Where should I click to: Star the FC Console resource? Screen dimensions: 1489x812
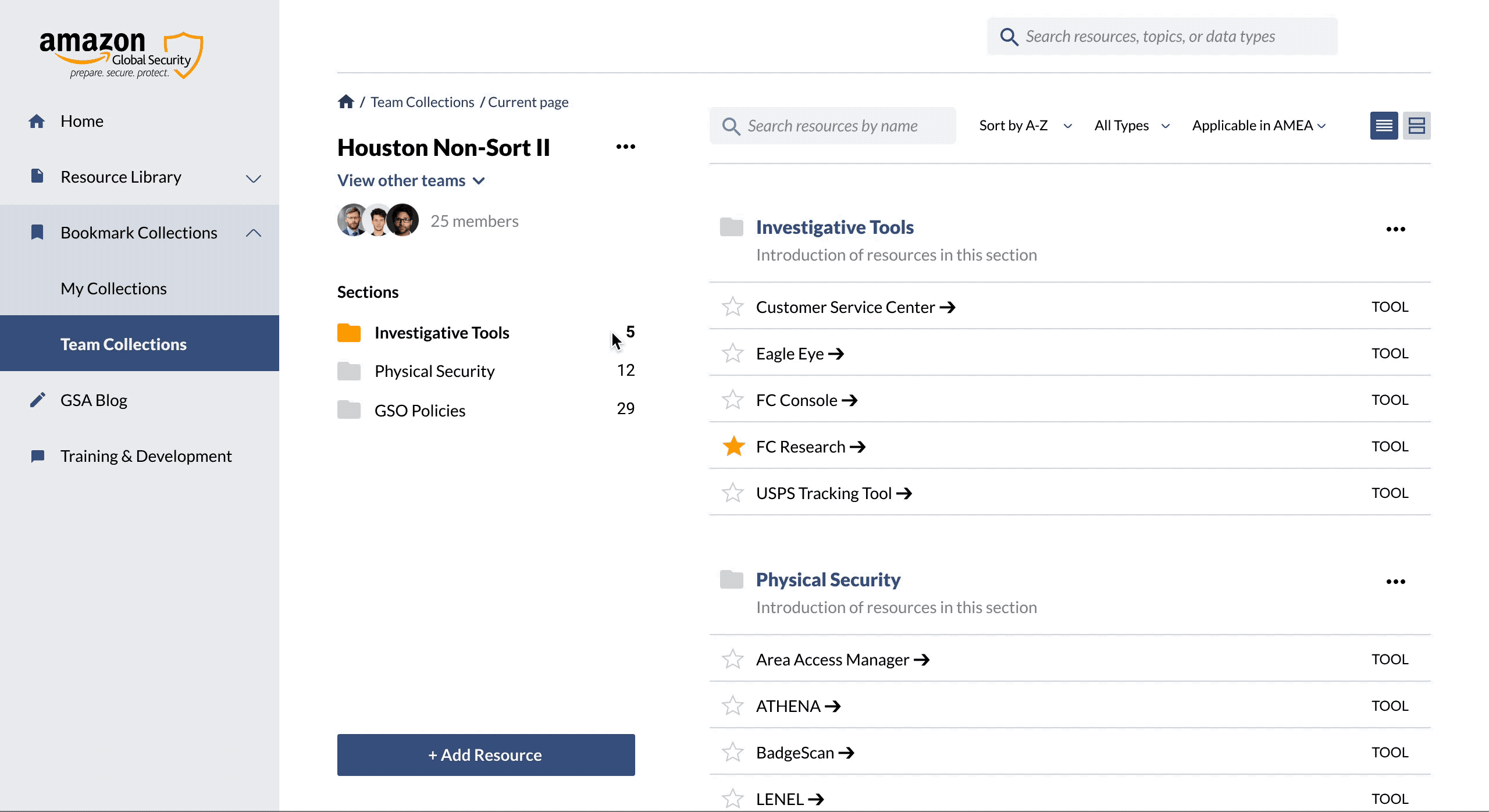coord(733,400)
